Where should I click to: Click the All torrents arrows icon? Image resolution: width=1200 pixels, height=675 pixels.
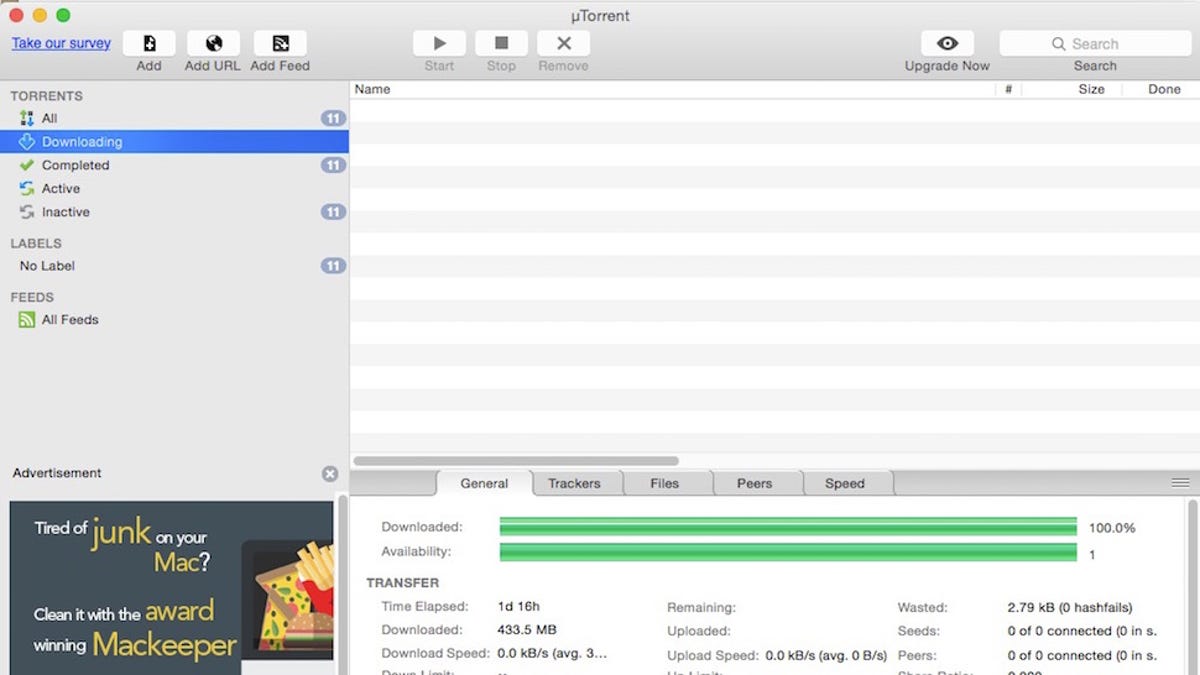(27, 118)
